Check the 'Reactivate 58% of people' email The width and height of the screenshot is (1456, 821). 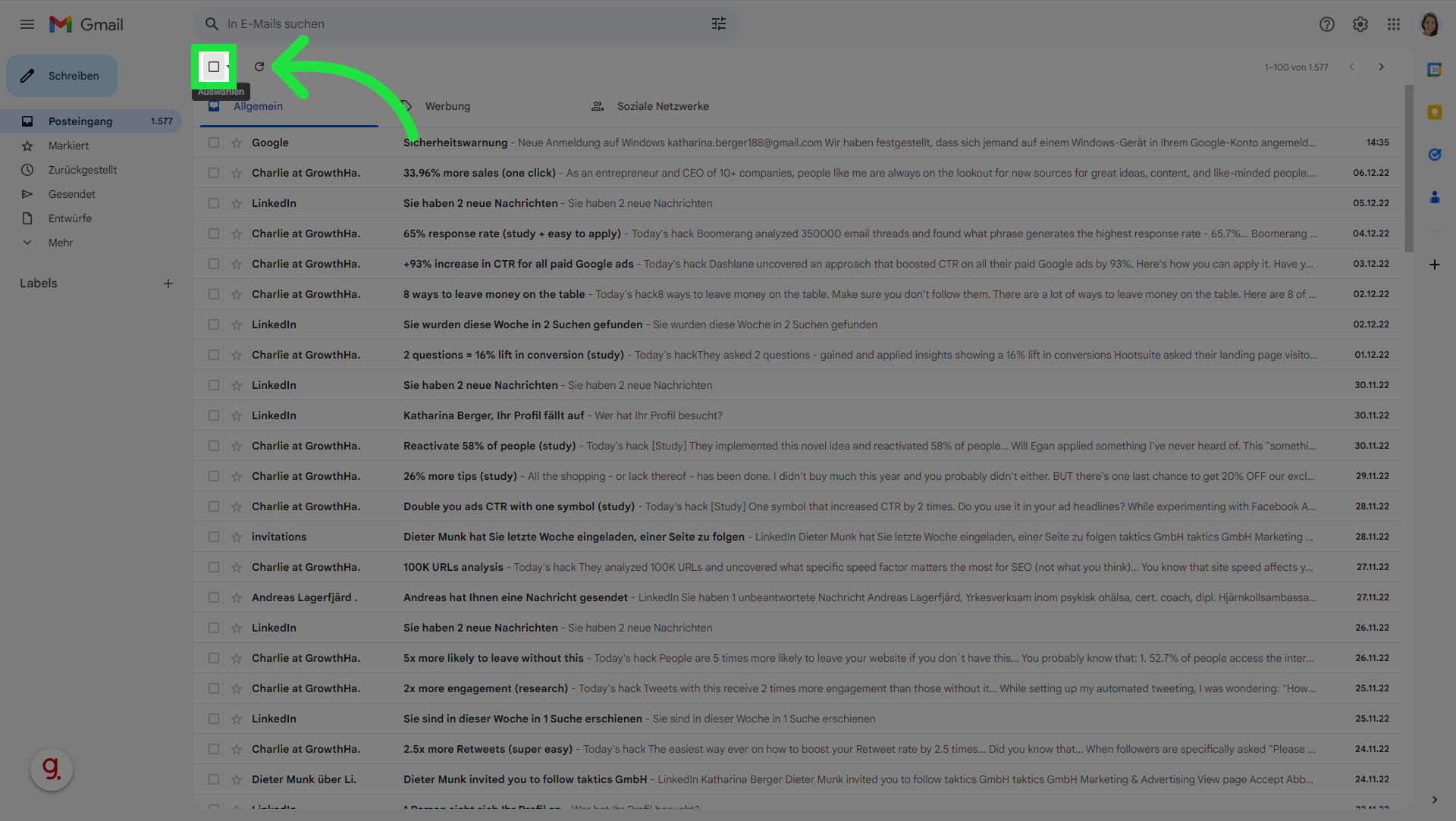pos(214,446)
